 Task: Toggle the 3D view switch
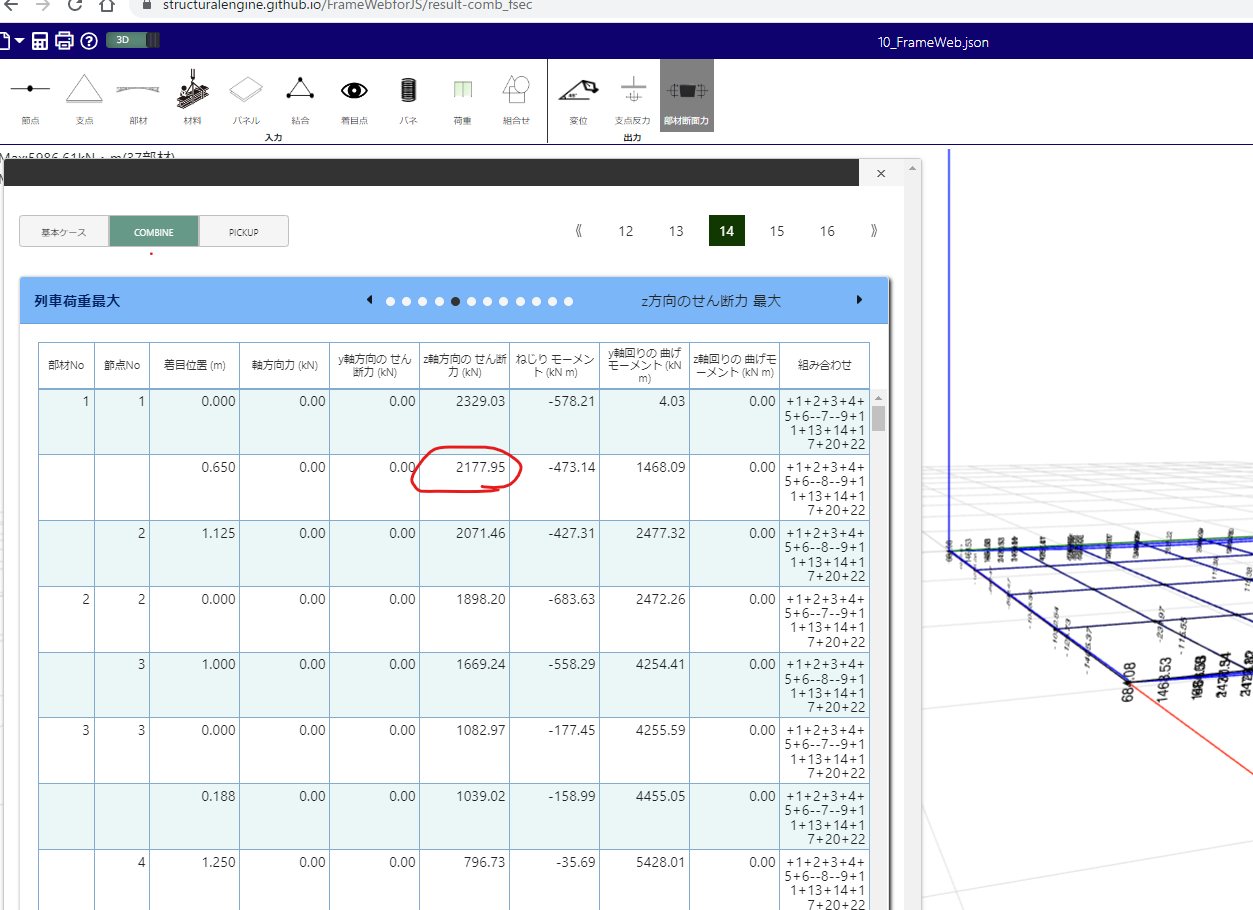tap(131, 40)
